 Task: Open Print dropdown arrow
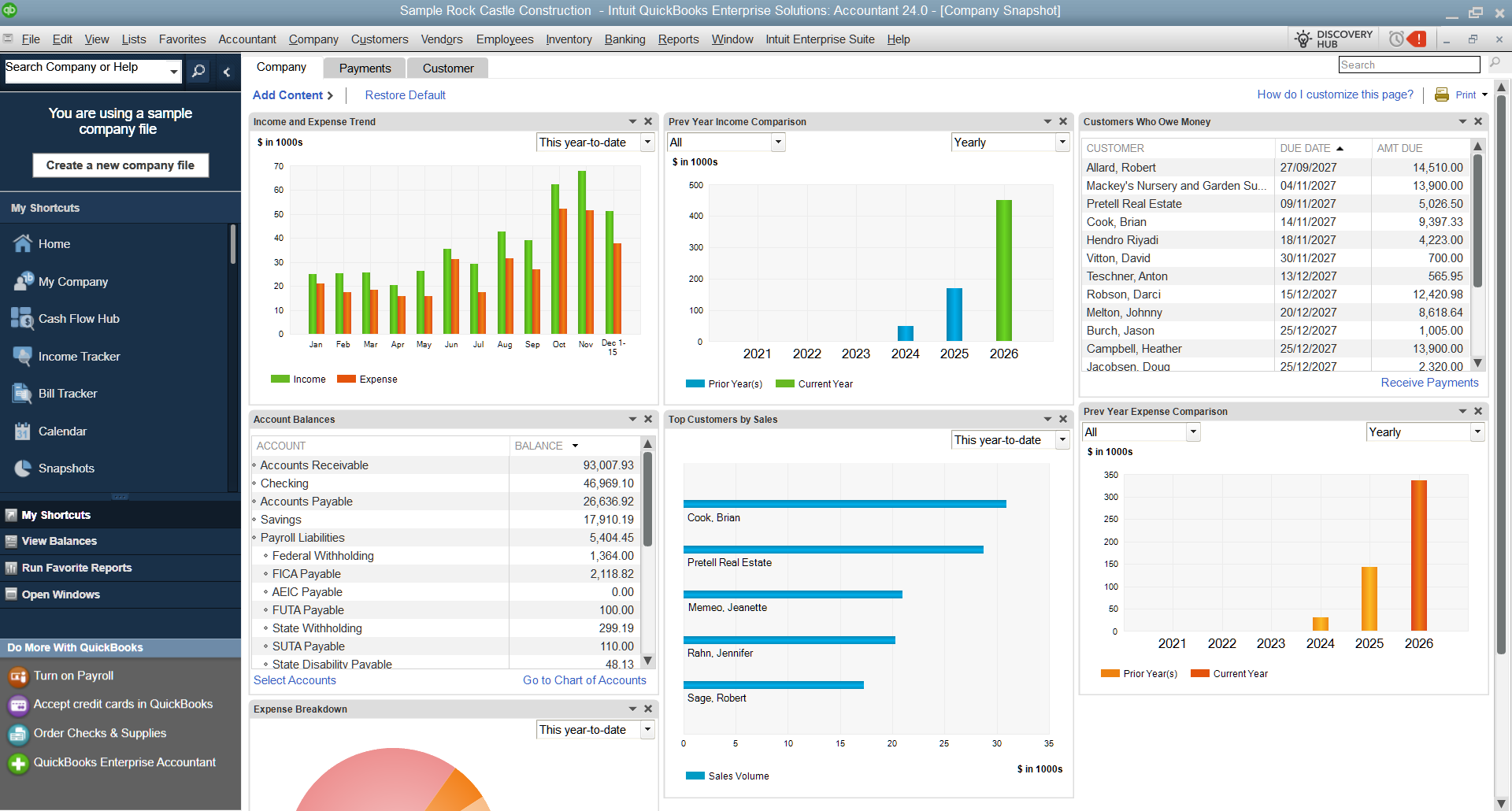(x=1484, y=94)
